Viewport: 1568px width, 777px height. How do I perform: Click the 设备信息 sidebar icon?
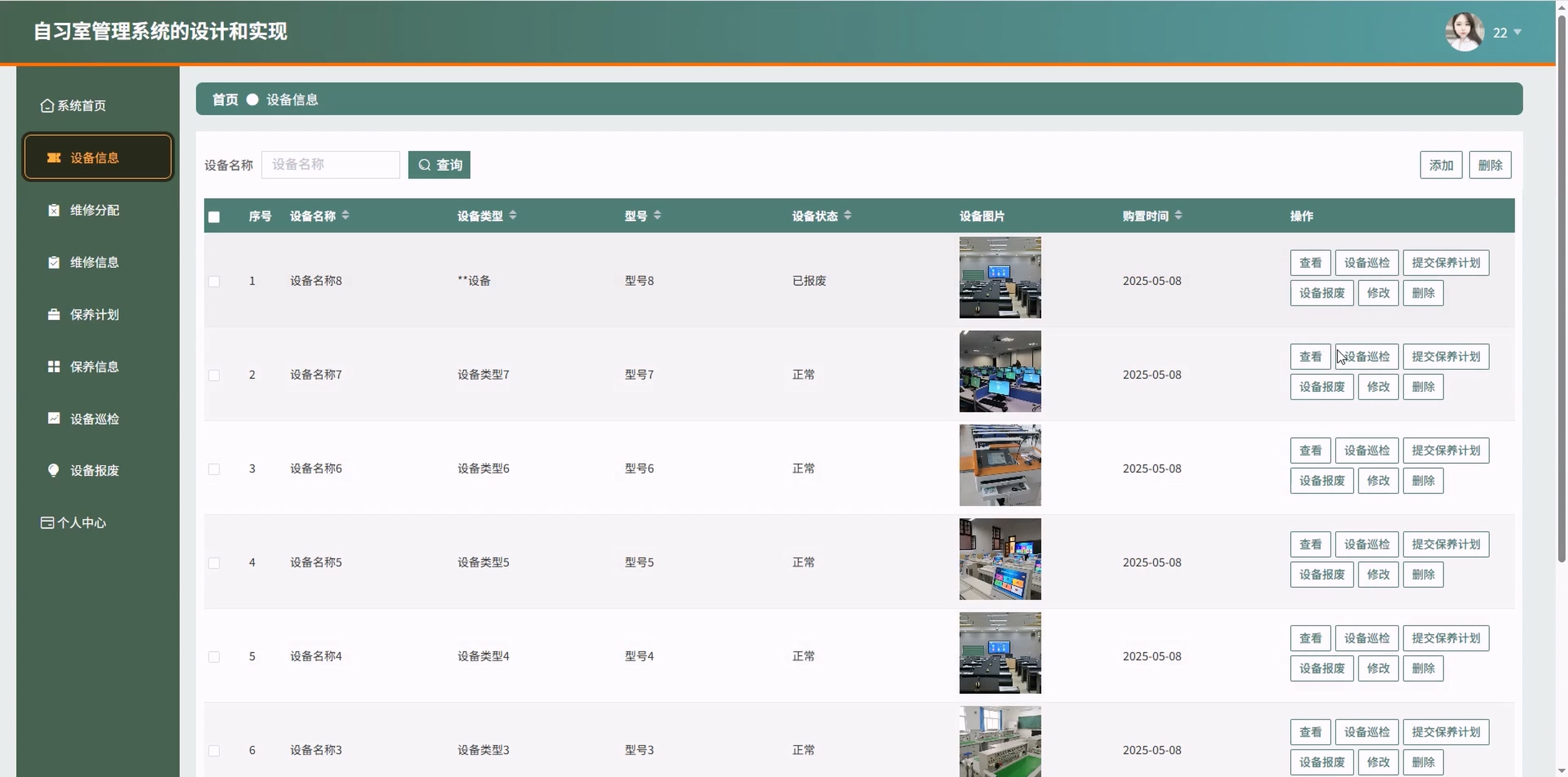tap(54, 157)
